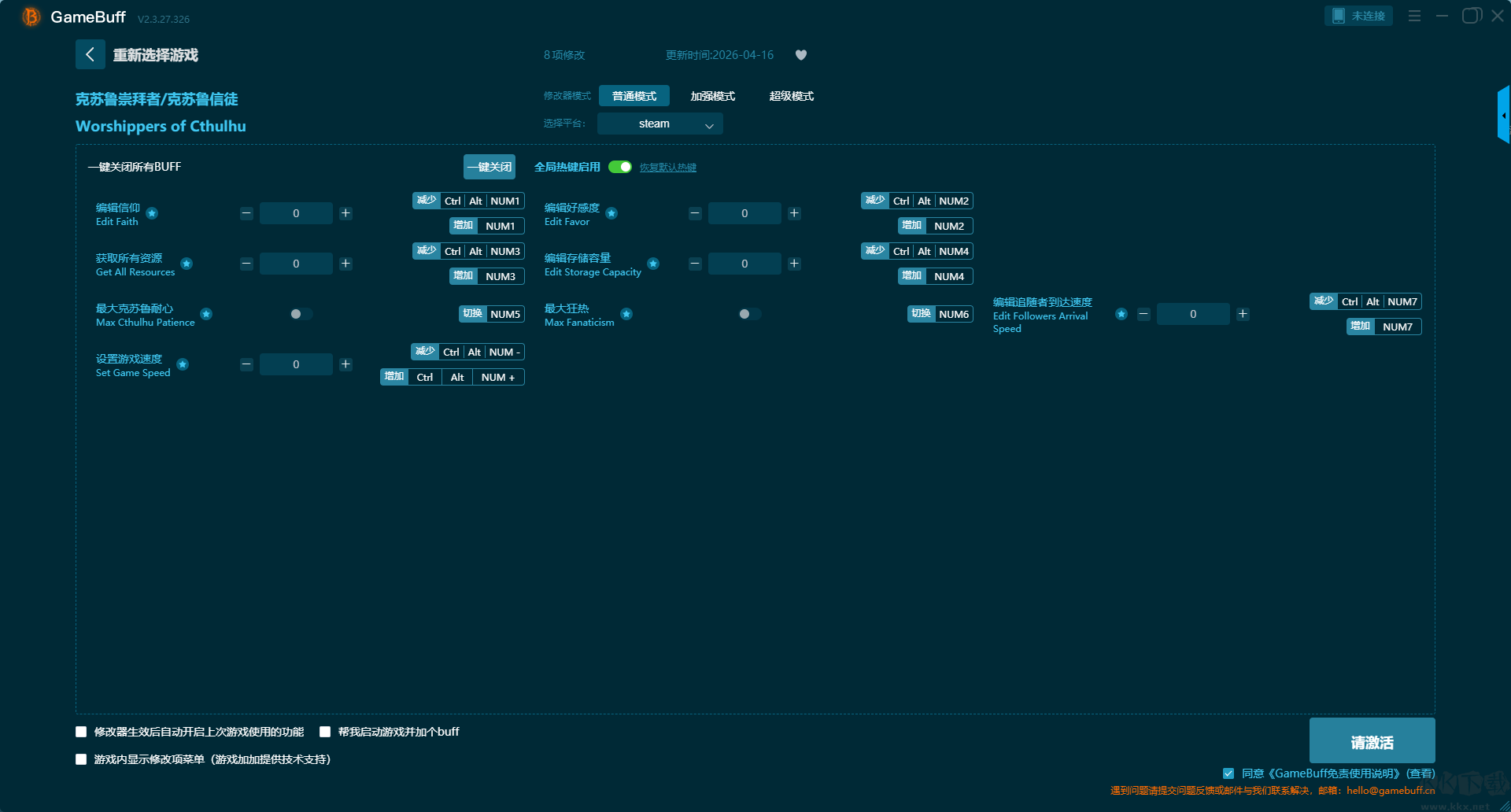Click the star icon beside Edit Storage Capacity
The height and width of the screenshot is (812, 1511).
pos(653,264)
